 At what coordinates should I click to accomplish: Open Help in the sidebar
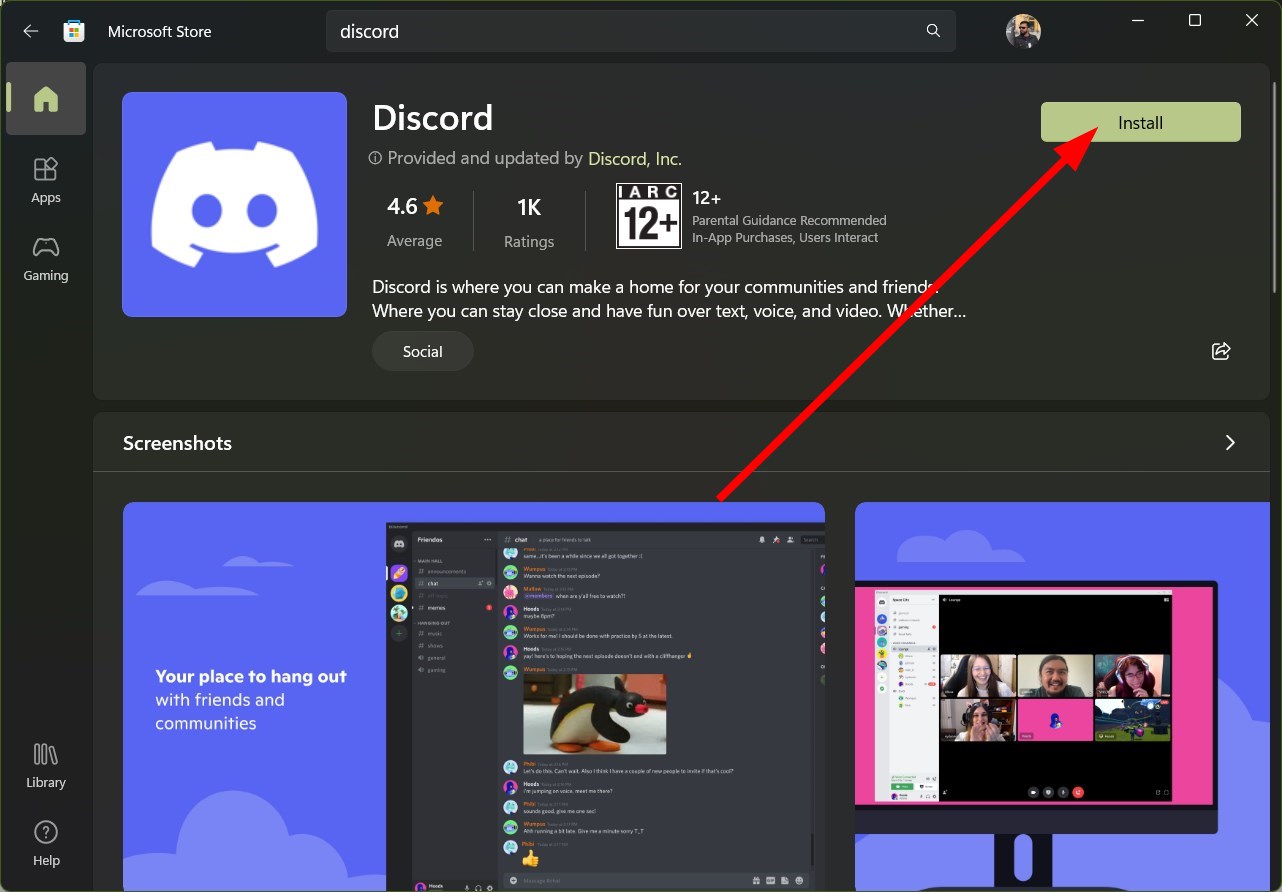[x=46, y=844]
